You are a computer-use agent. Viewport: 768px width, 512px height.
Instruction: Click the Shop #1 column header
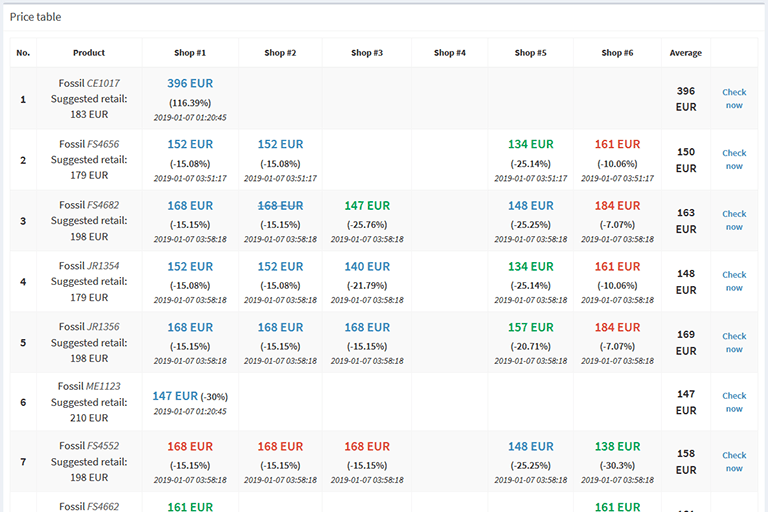[190, 52]
